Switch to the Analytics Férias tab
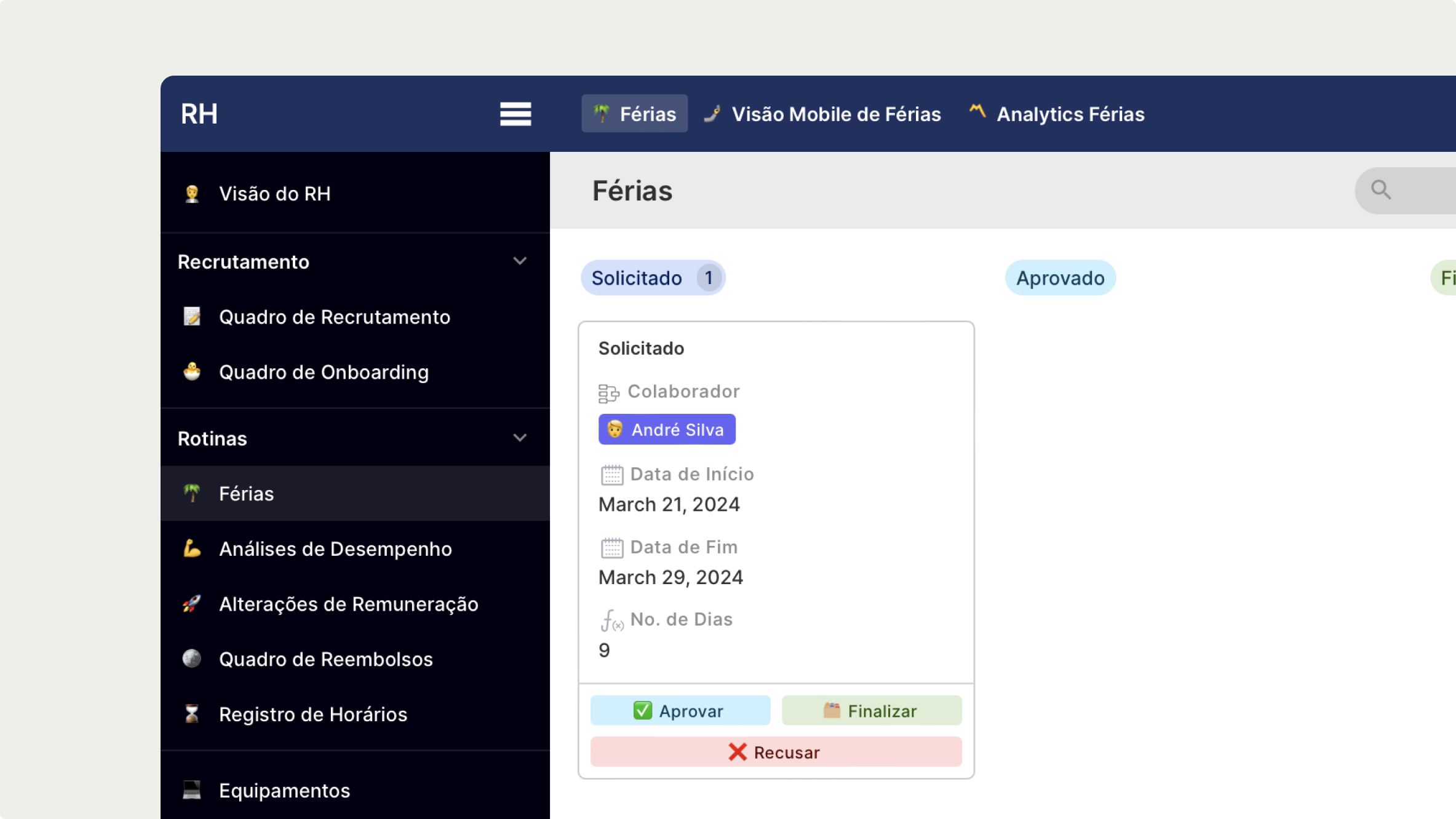 pyautogui.click(x=1057, y=114)
